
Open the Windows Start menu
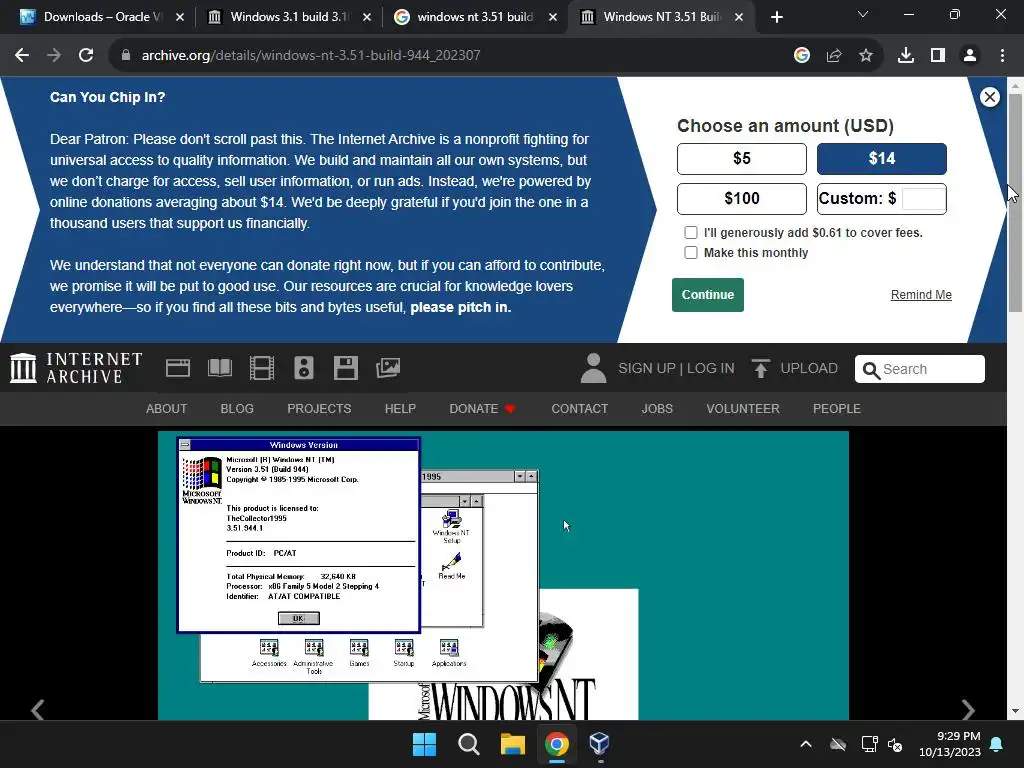[424, 744]
